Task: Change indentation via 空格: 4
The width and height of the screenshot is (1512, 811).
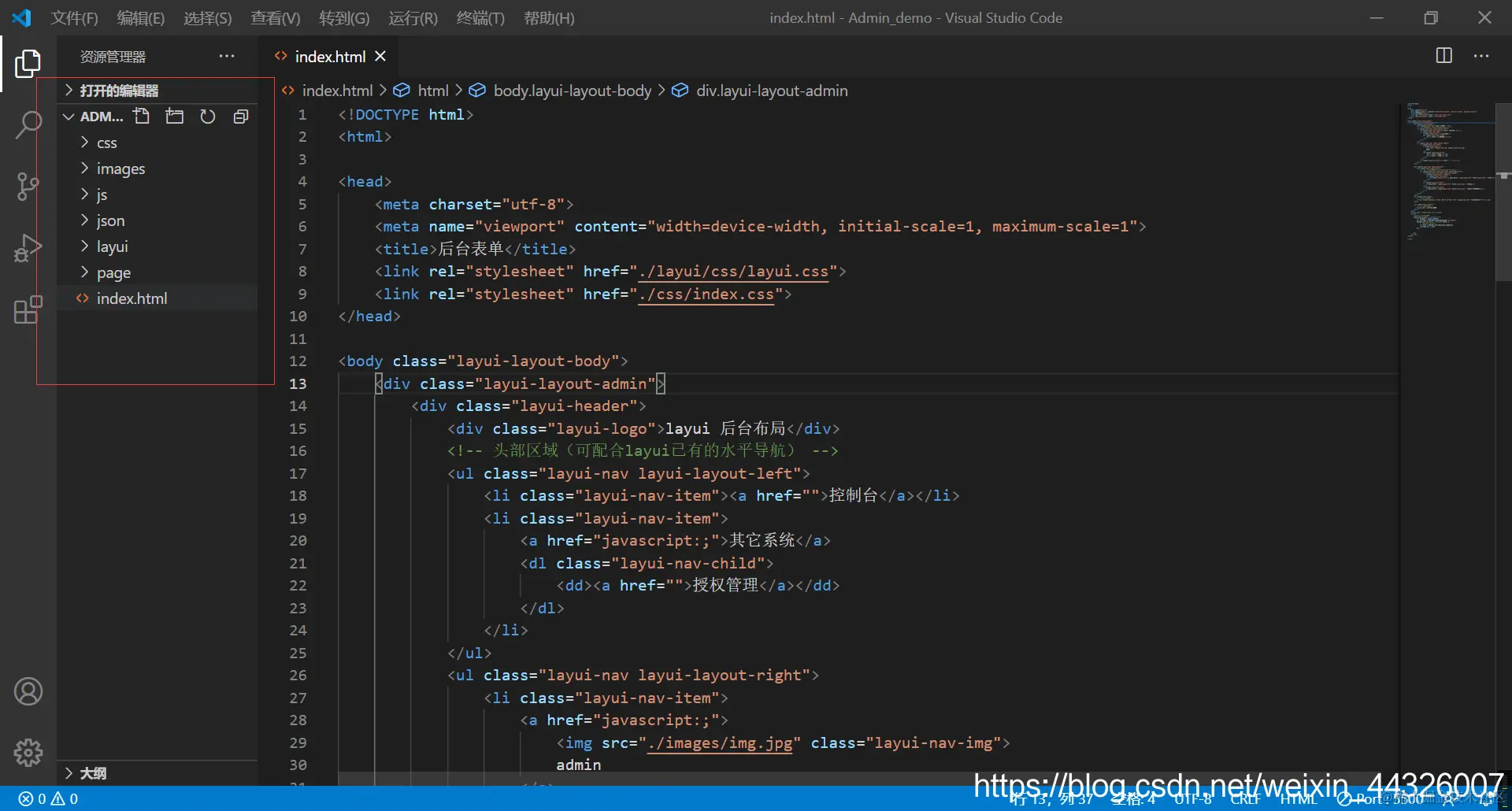Action: (1133, 798)
